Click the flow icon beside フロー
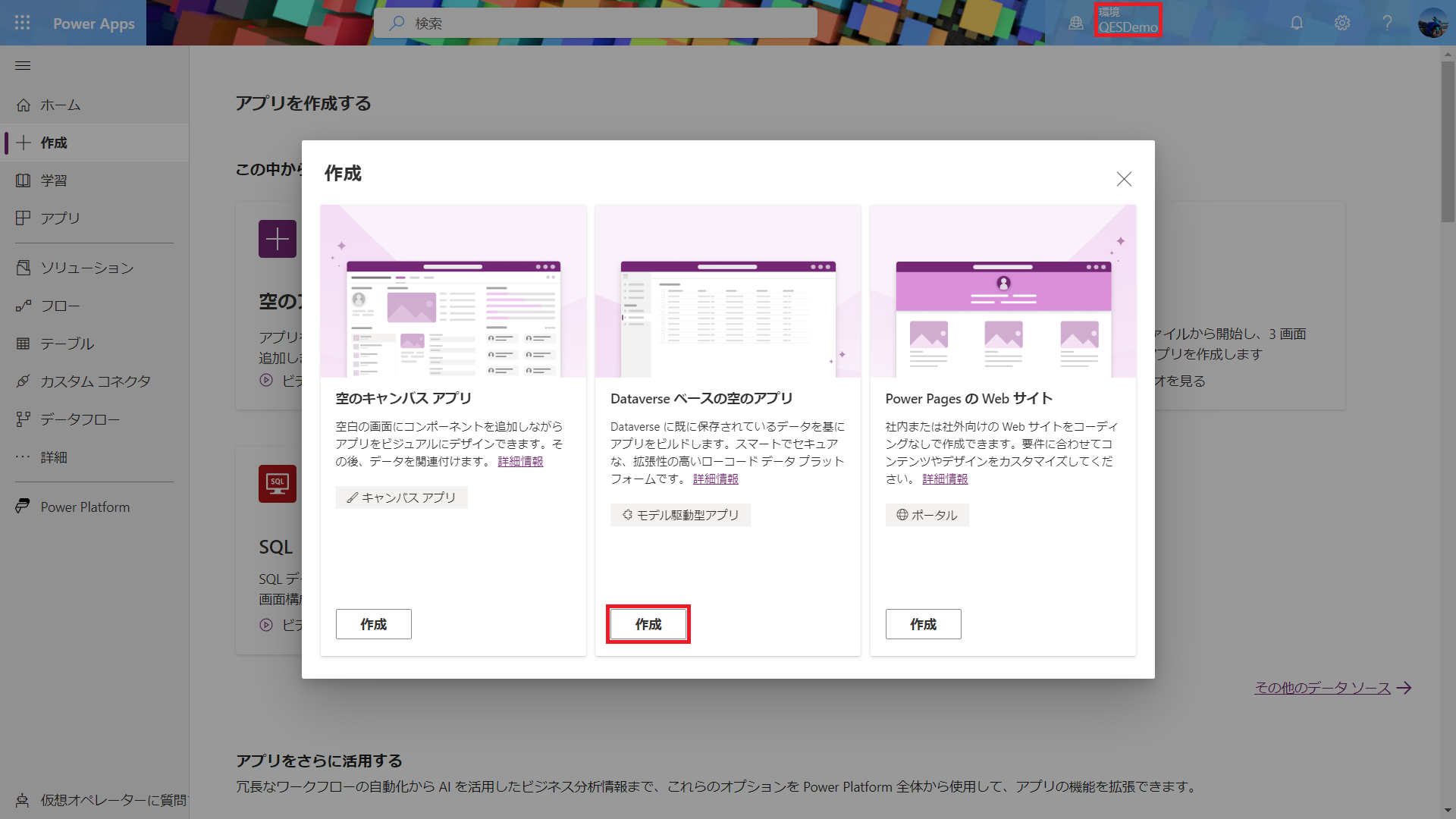This screenshot has height=819, width=1456. [x=24, y=306]
